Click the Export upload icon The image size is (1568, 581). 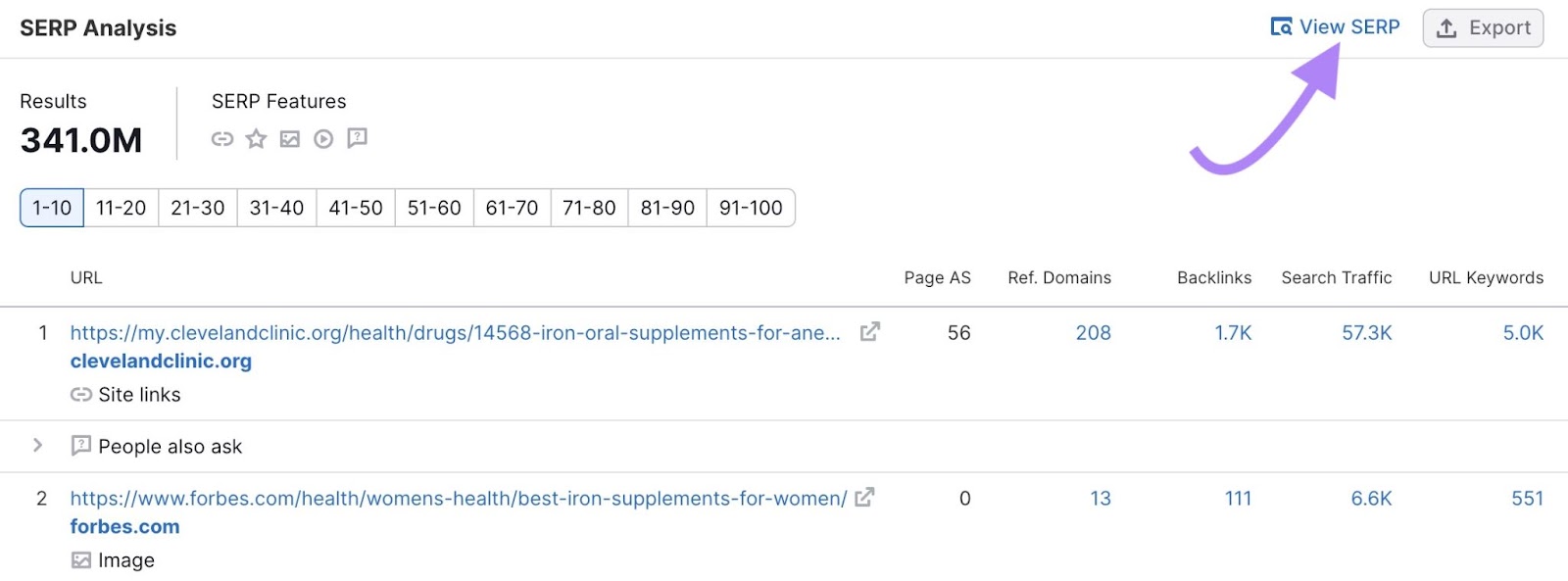[x=1447, y=27]
